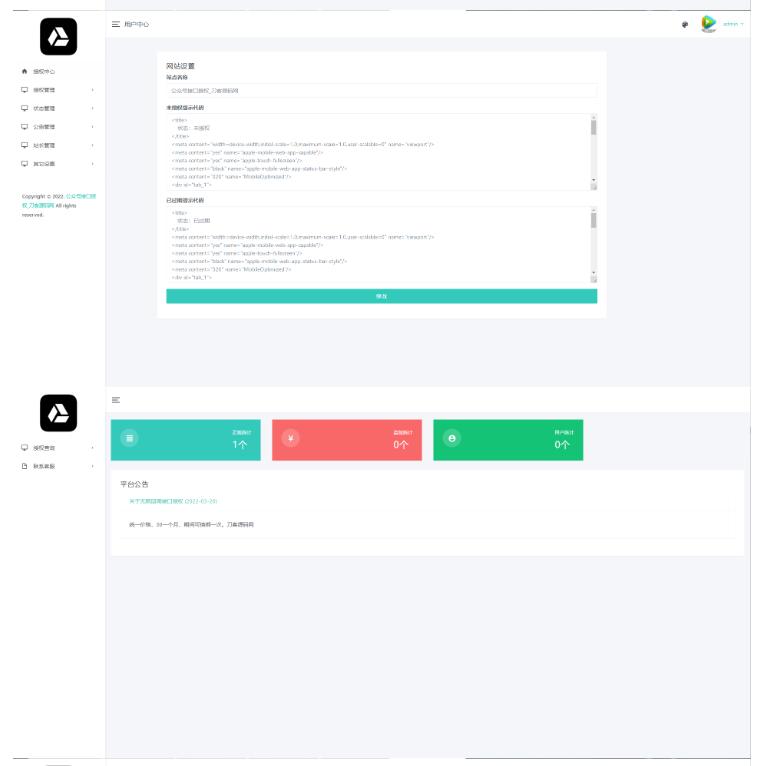Collapse sidebar using hamburger icon beside 用户中心
Viewport: 757px width, 766px height.
point(116,24)
